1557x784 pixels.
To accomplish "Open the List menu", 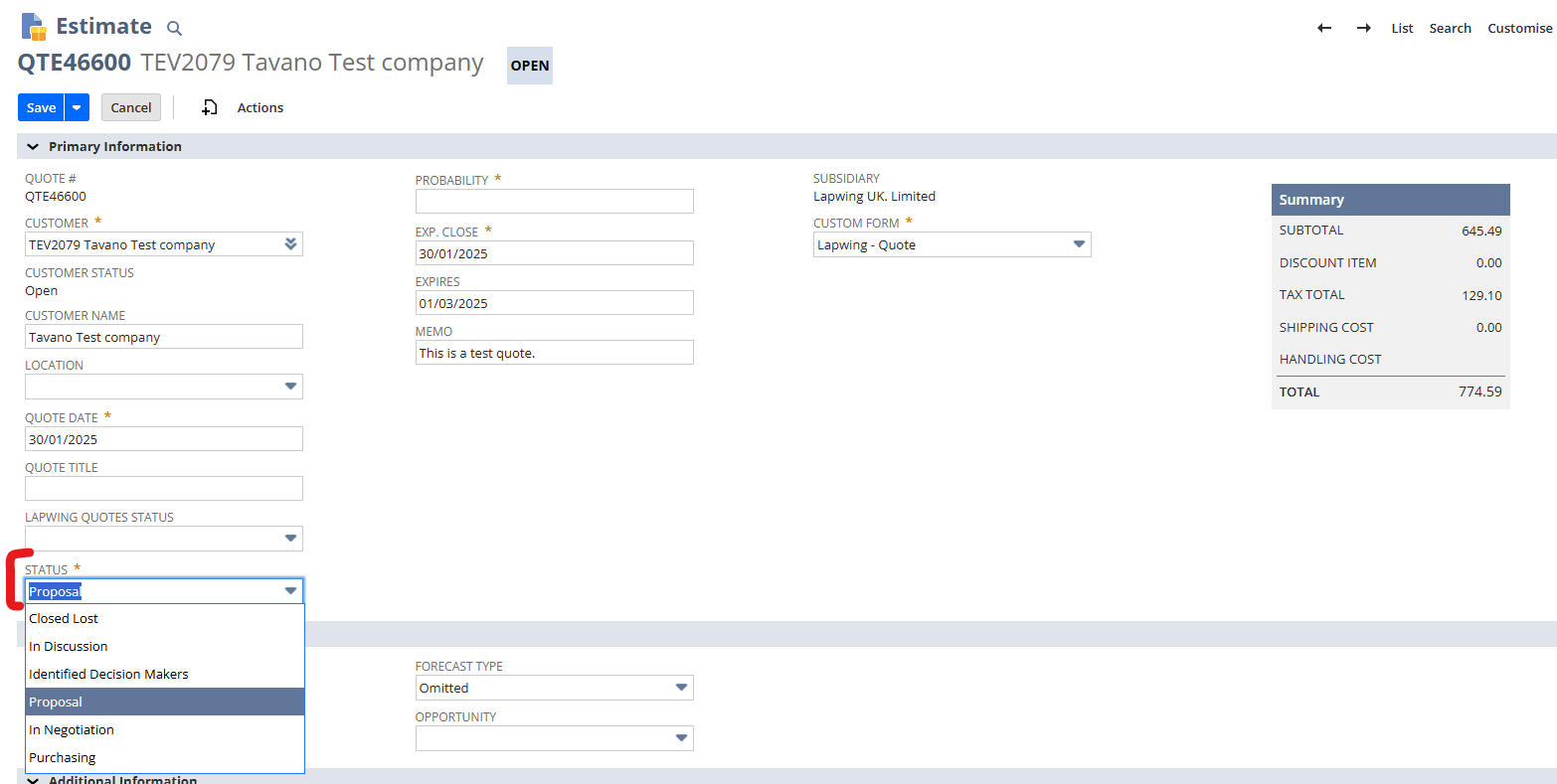I will click(x=1402, y=28).
